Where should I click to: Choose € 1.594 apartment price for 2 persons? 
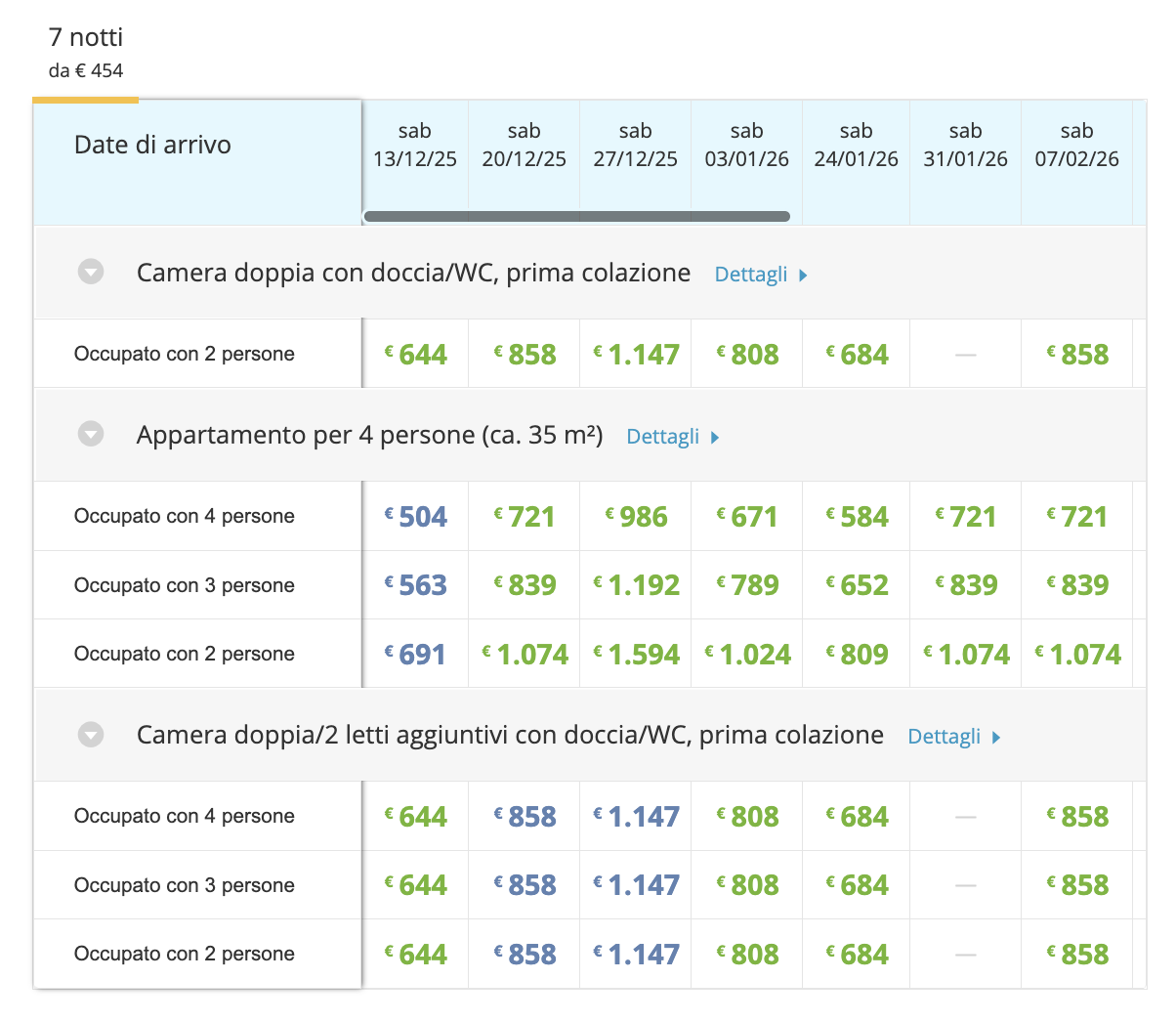point(636,654)
